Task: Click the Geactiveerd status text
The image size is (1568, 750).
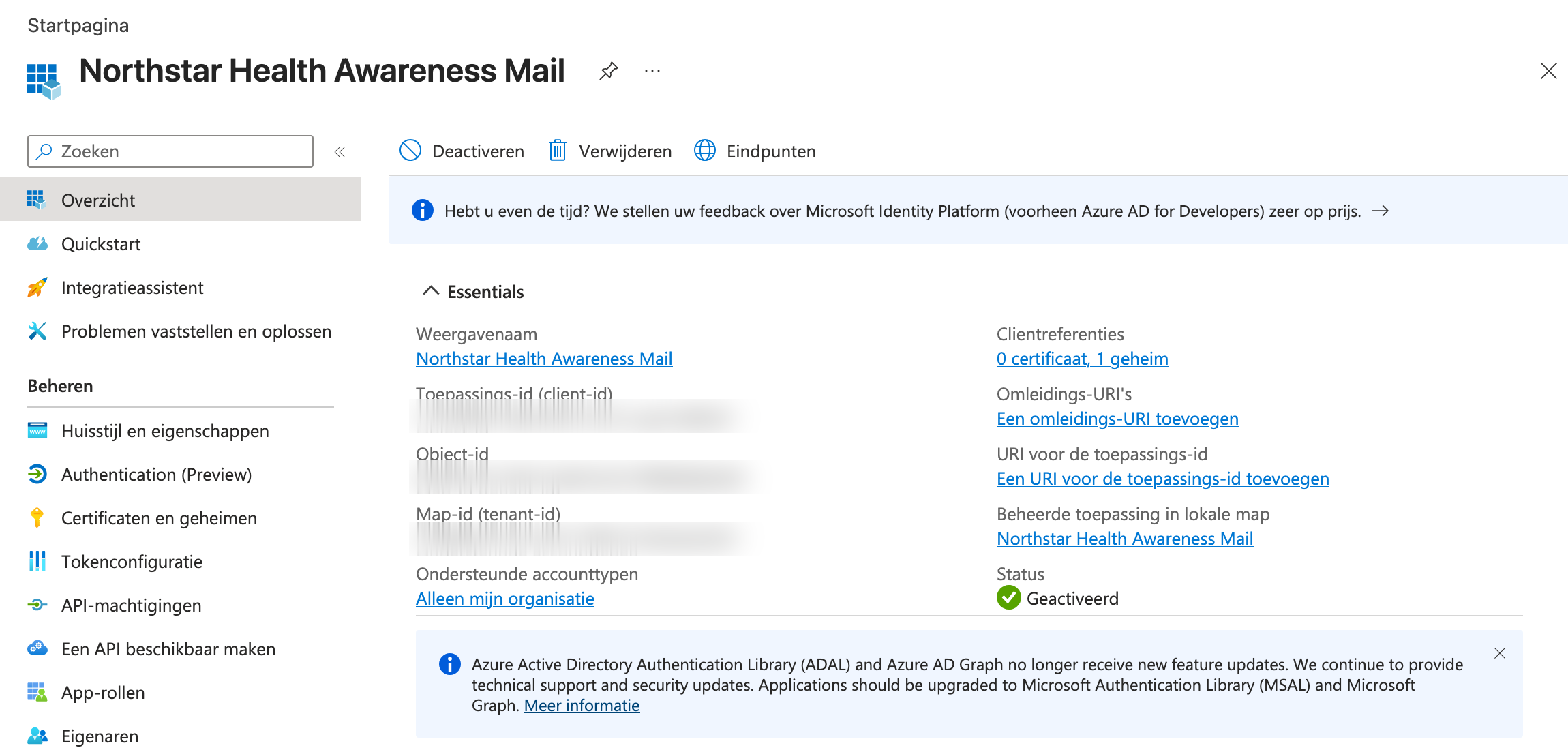Action: (1072, 599)
